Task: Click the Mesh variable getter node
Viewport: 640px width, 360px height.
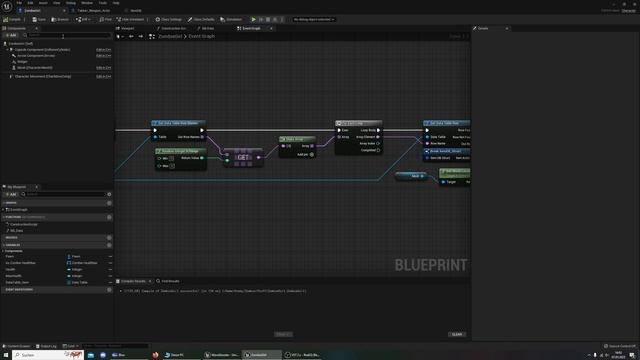Action: [411, 176]
